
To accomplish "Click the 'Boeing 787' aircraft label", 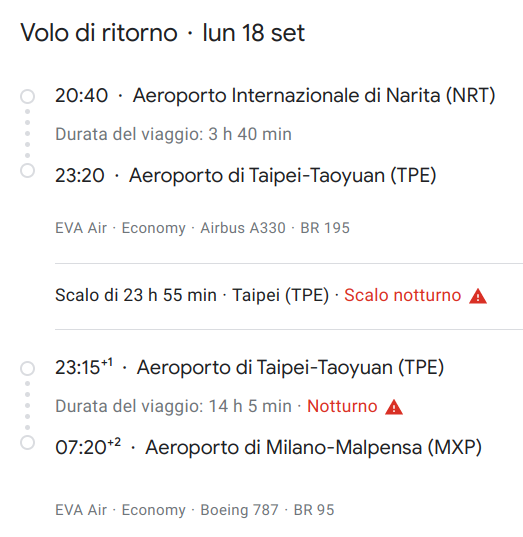I will pyautogui.click(x=239, y=510).
